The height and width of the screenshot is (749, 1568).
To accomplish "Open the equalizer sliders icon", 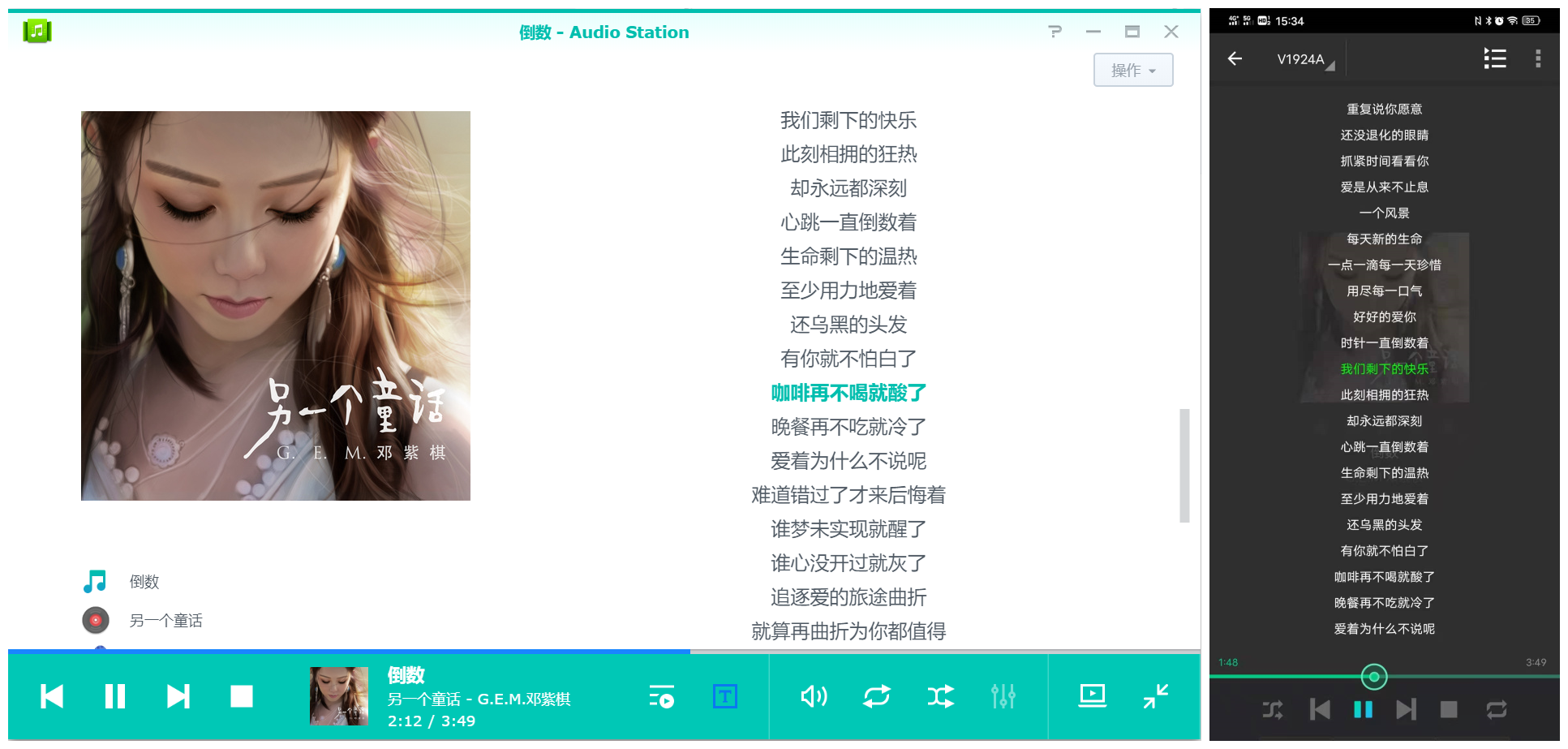I will [x=1003, y=696].
